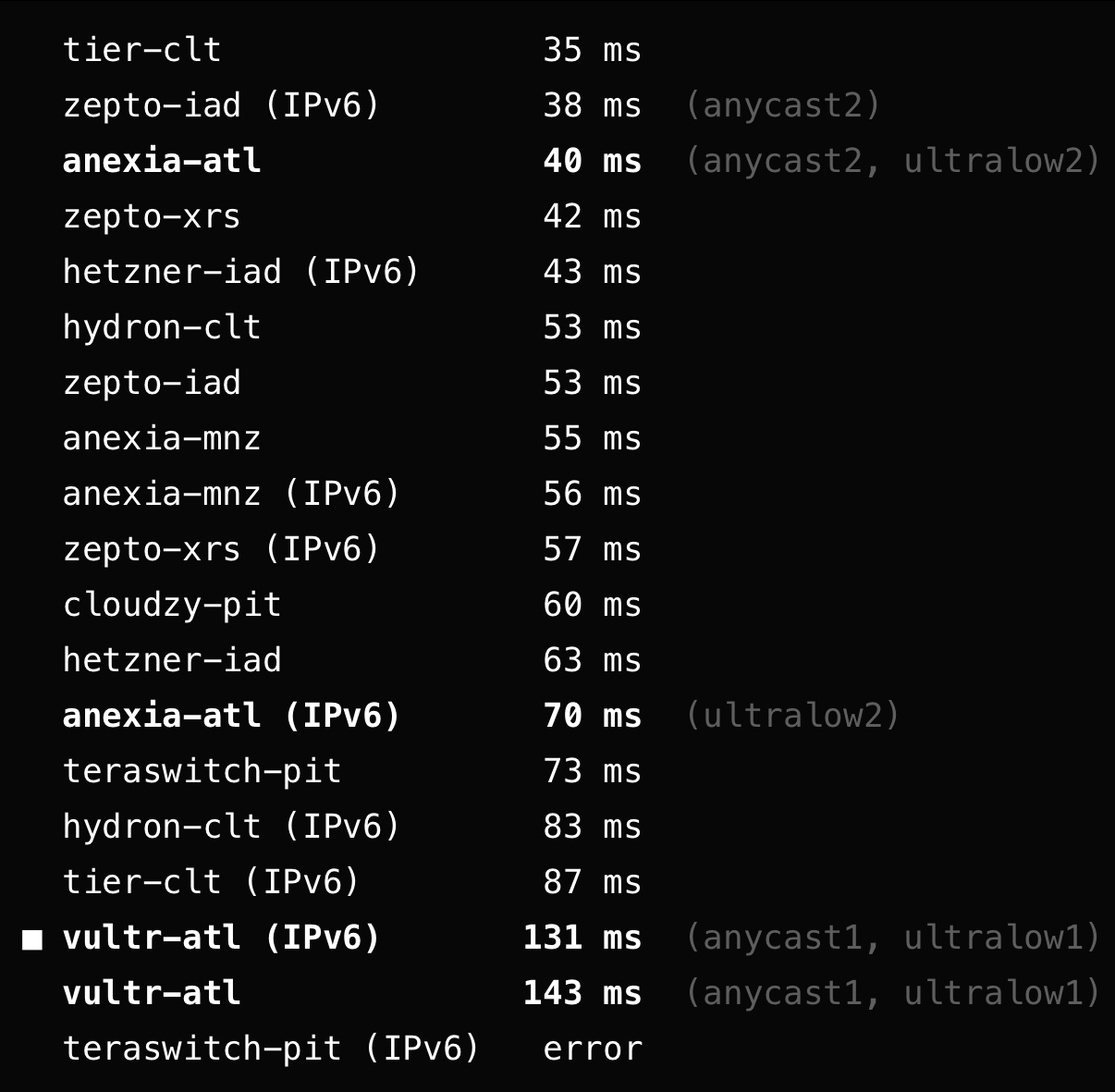Pick hetzner-iad with 63 ms latency
This screenshot has width=1115, height=1092.
[172, 660]
